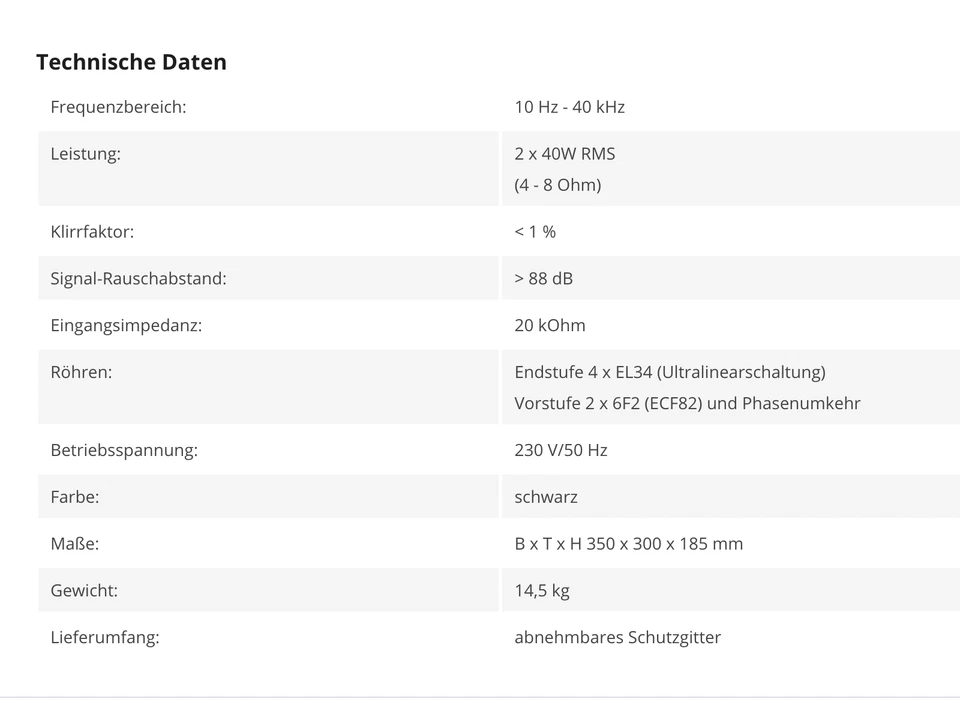Click the "Signal-Rauschabstand:" label
Viewport: 960px width, 720px height.
tap(138, 279)
